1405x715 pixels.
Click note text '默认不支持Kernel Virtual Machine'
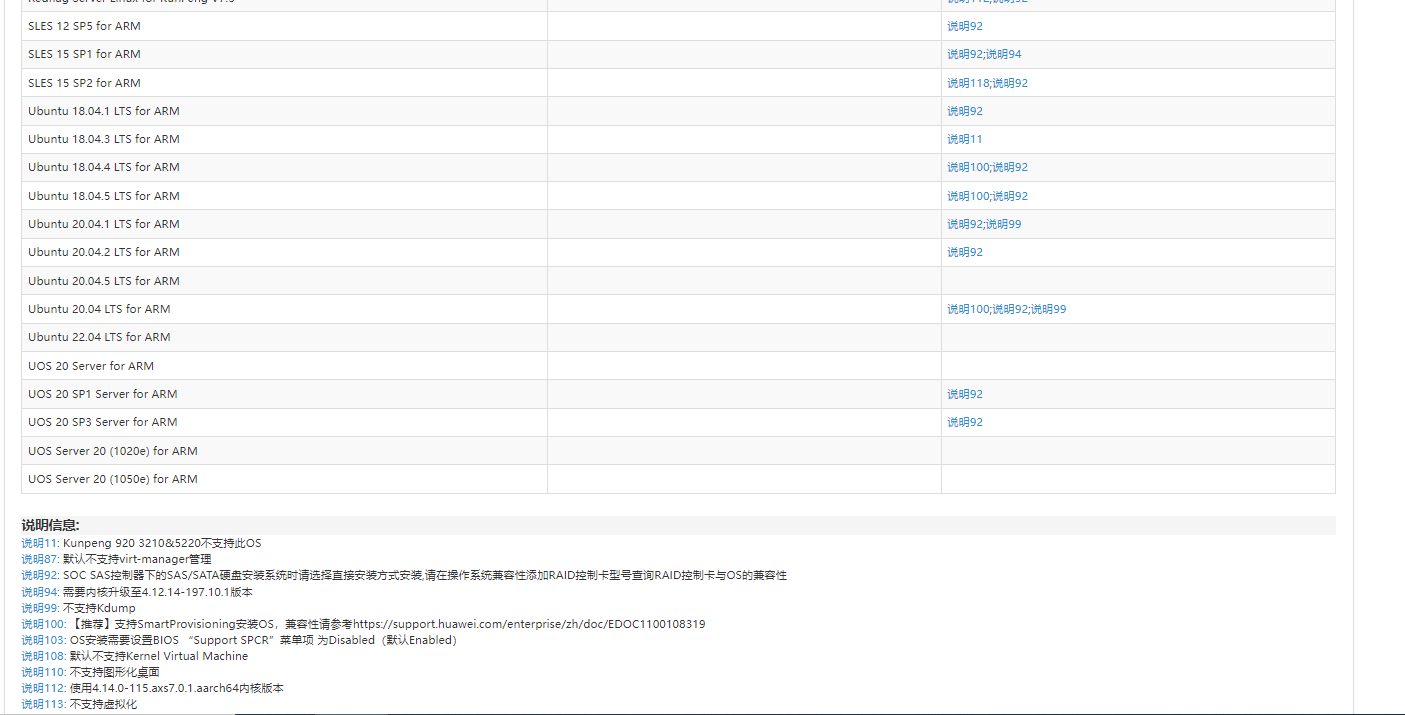159,656
